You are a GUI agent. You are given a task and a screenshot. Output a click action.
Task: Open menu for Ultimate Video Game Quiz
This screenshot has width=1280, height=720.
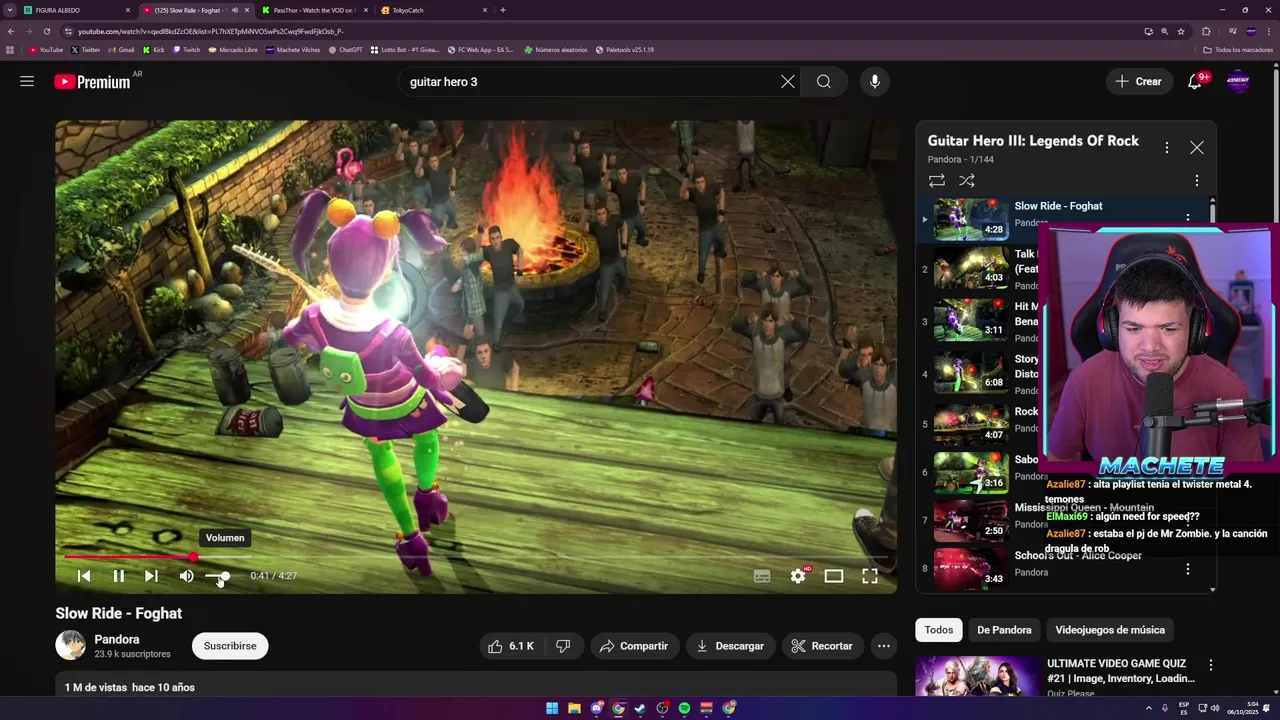point(1211,665)
